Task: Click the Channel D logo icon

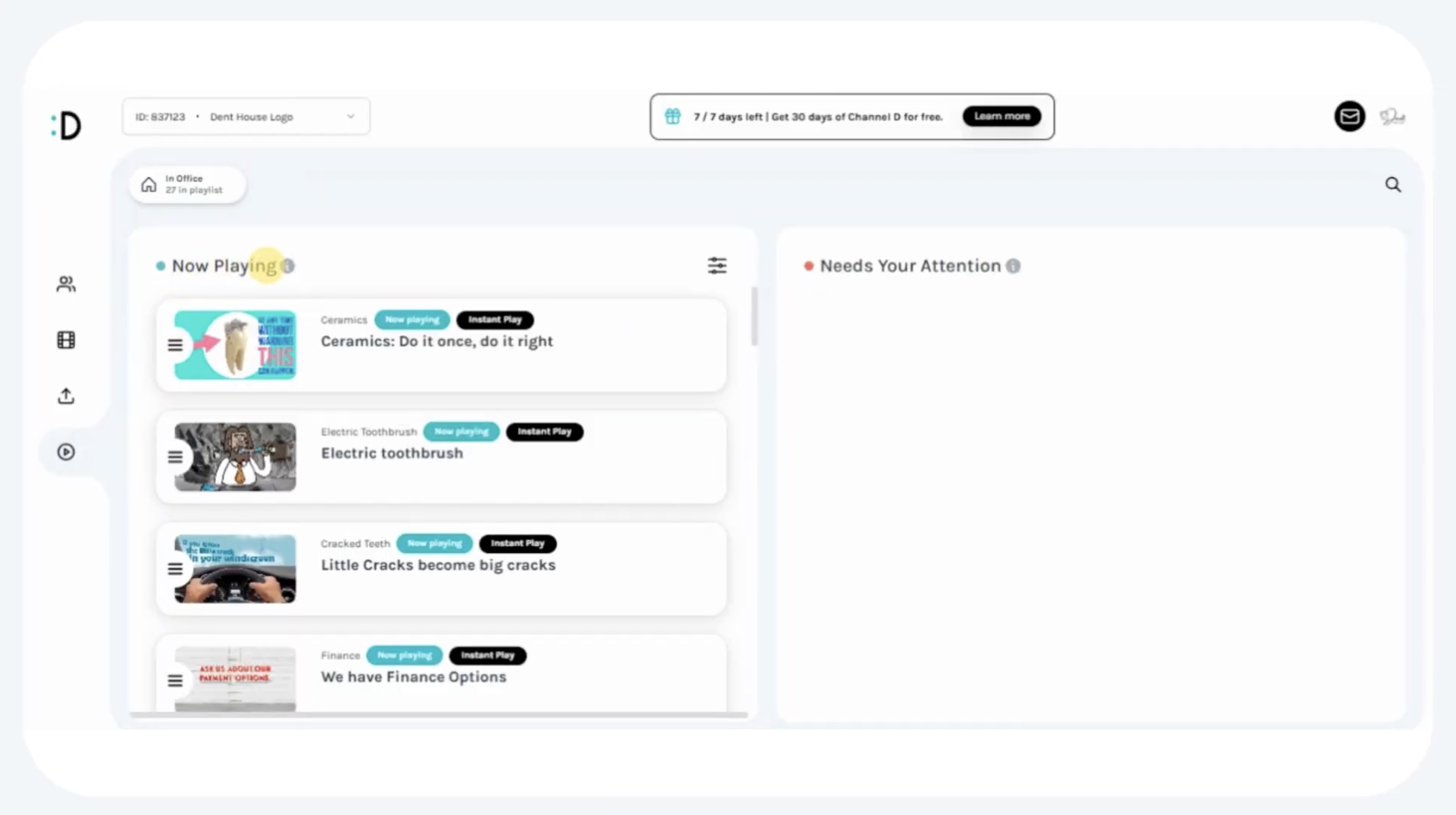Action: tap(67, 125)
